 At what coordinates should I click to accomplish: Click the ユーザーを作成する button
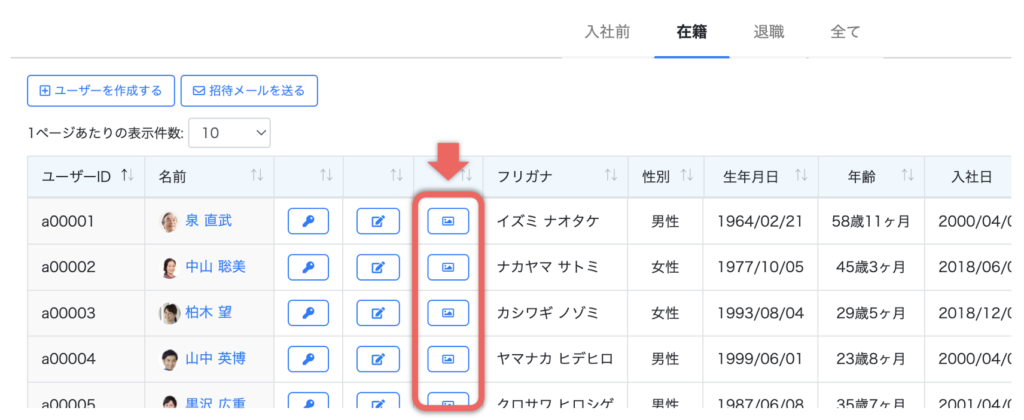pyautogui.click(x=101, y=91)
